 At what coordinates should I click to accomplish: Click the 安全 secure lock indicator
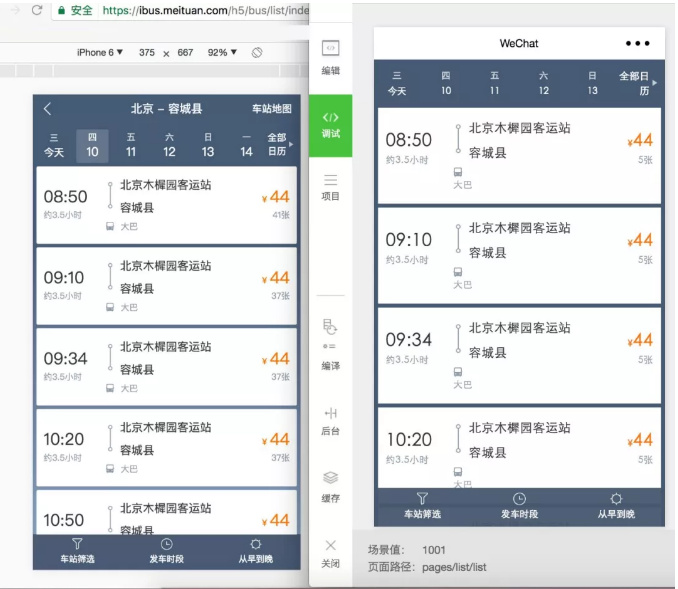75,10
